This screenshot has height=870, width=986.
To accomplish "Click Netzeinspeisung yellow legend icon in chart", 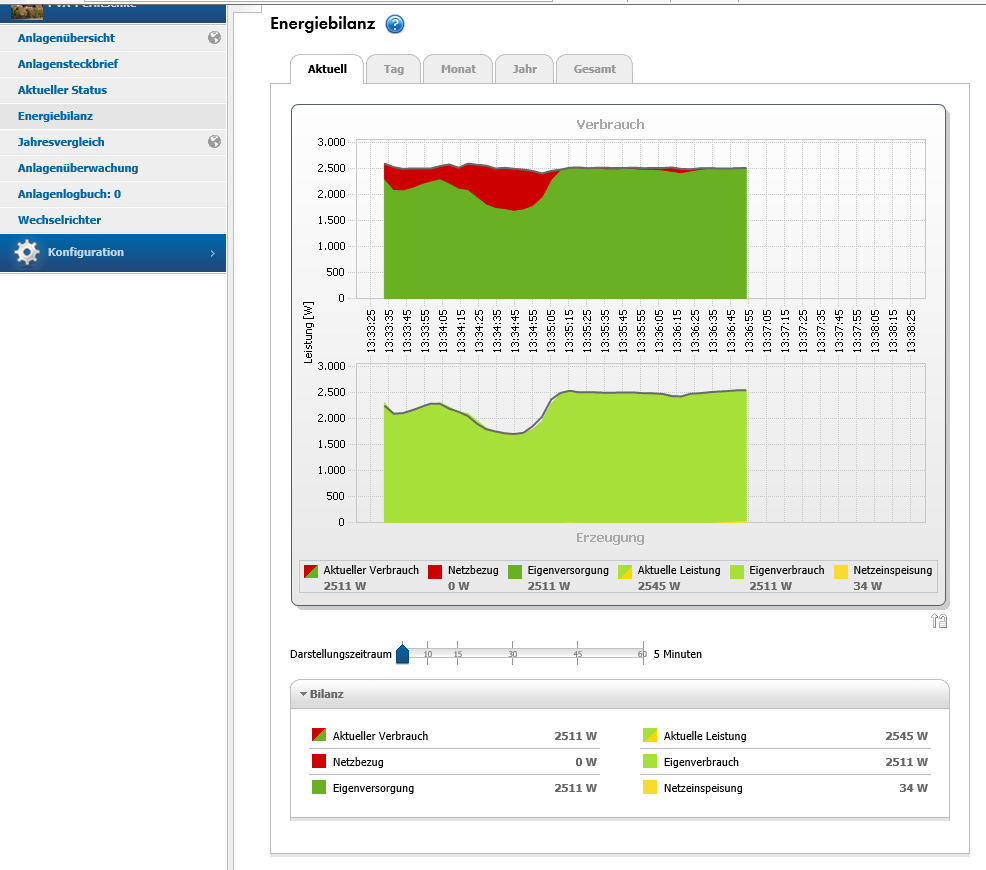I will click(841, 571).
